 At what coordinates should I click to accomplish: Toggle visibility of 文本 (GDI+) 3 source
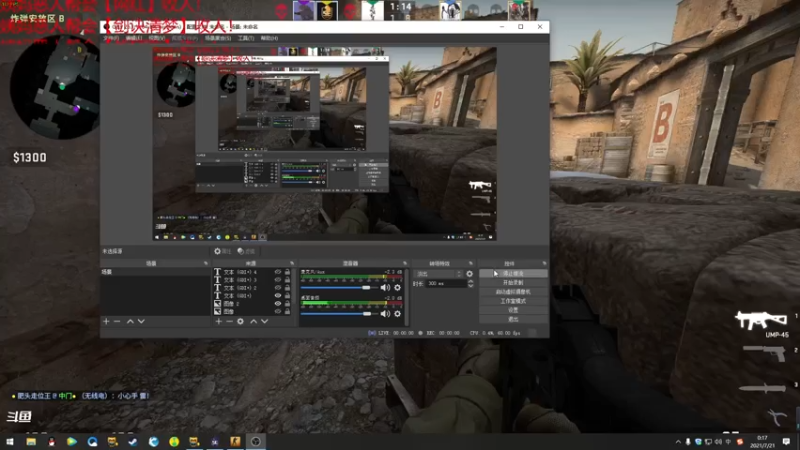tap(278, 280)
